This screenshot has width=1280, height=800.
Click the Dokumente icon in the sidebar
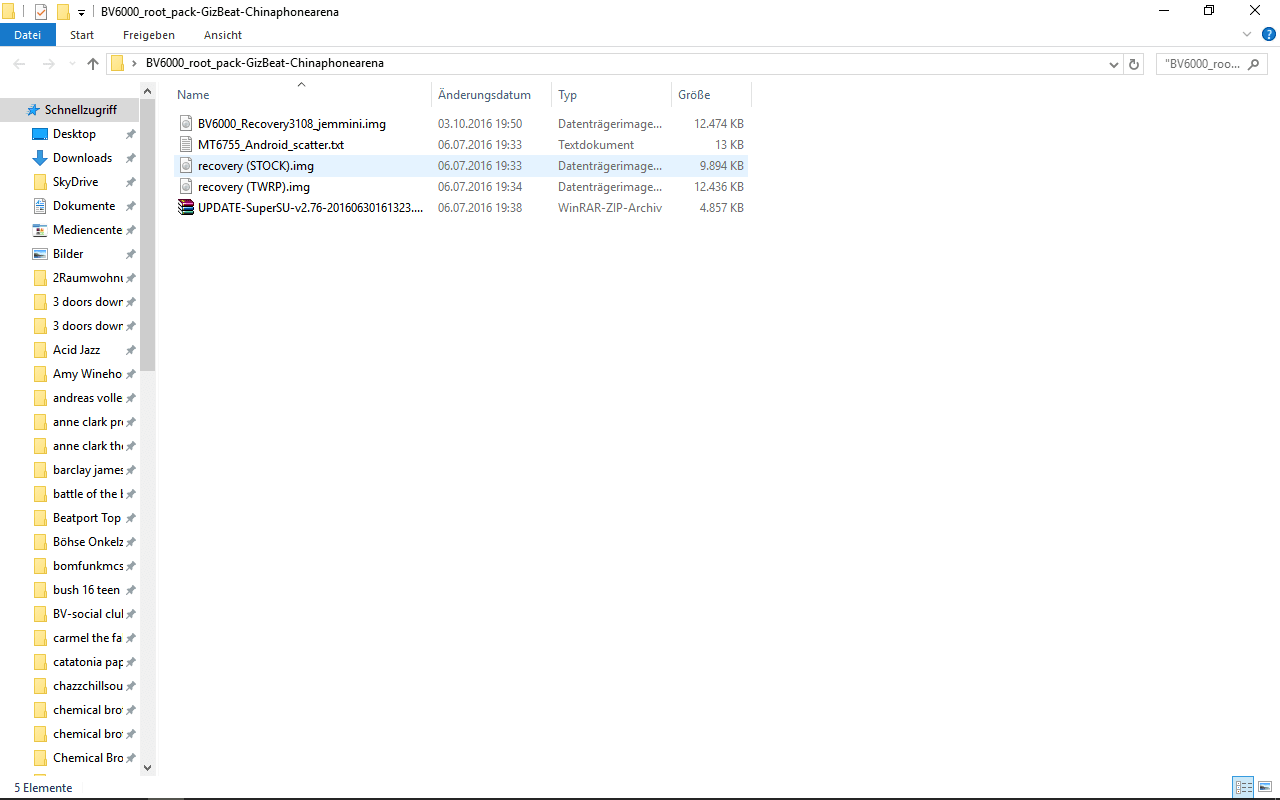(40, 206)
